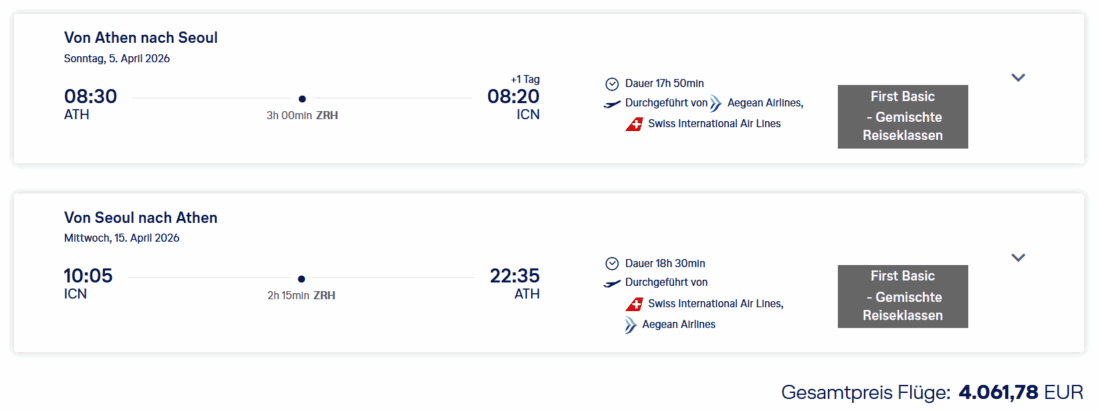Click the clock icon beside Dauer 18h 30min

pyautogui.click(x=612, y=264)
